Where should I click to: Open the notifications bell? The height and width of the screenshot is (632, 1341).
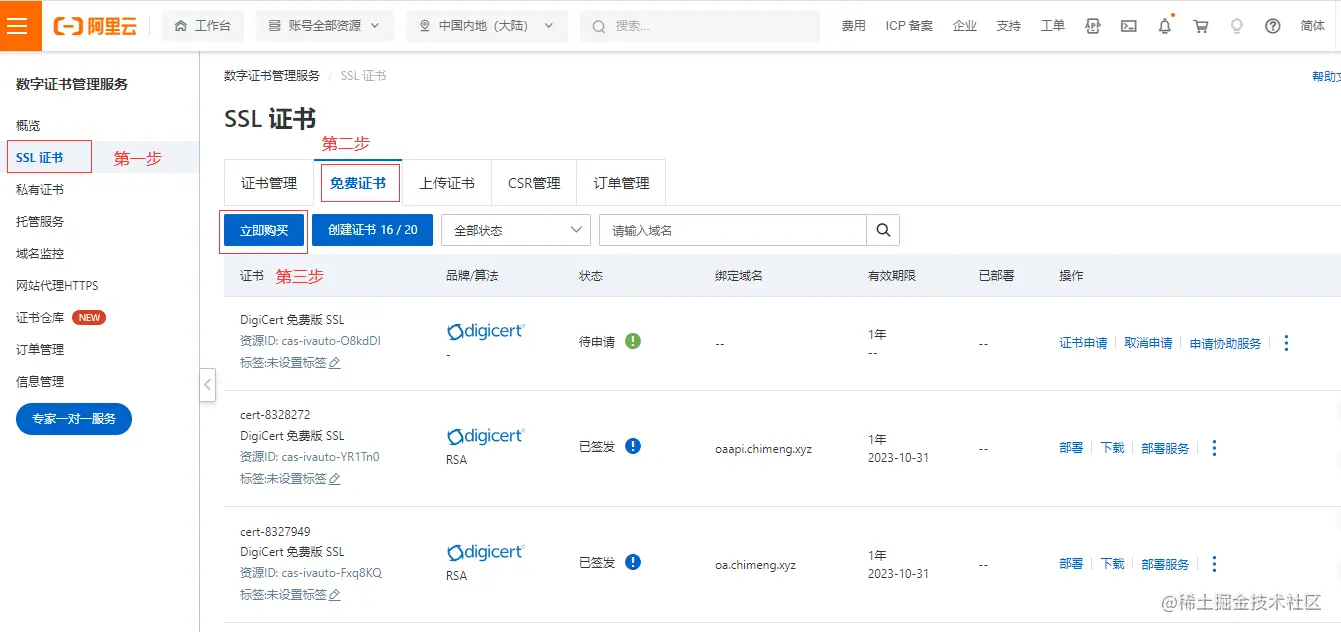pos(1165,26)
